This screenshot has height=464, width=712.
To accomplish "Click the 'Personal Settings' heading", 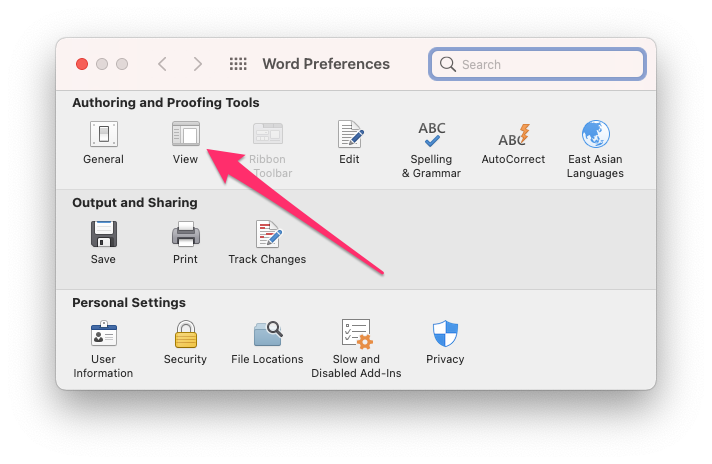I will pos(129,302).
